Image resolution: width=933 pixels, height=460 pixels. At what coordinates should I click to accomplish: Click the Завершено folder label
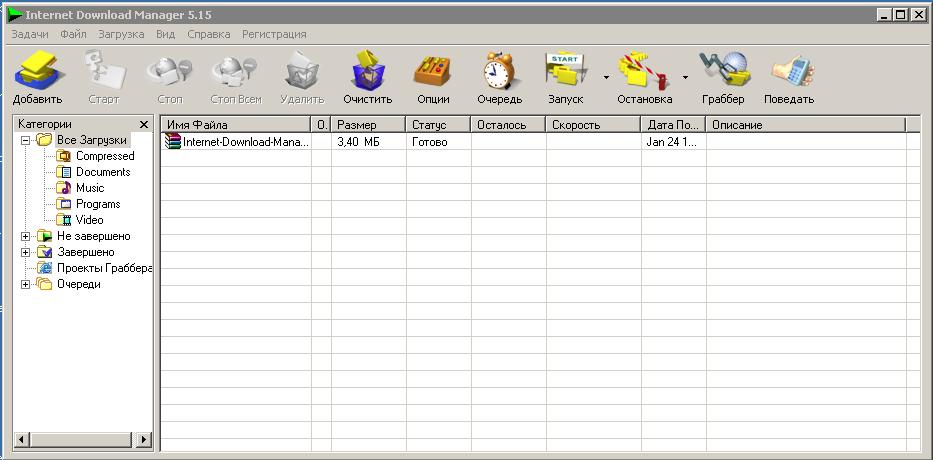[86, 252]
